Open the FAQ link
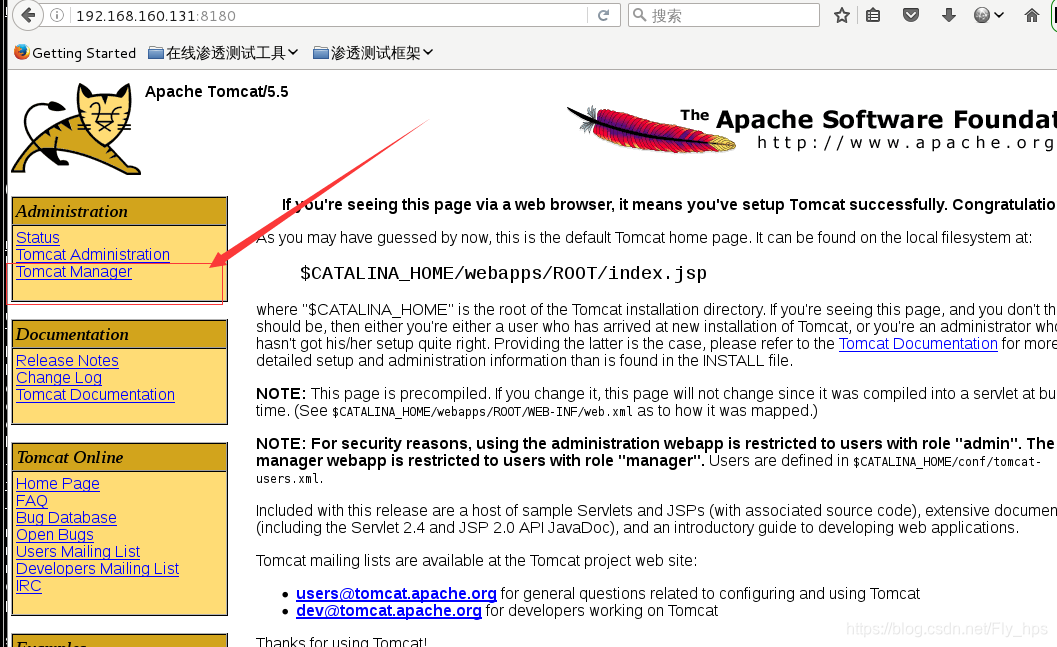The image size is (1057, 647). pos(32,501)
